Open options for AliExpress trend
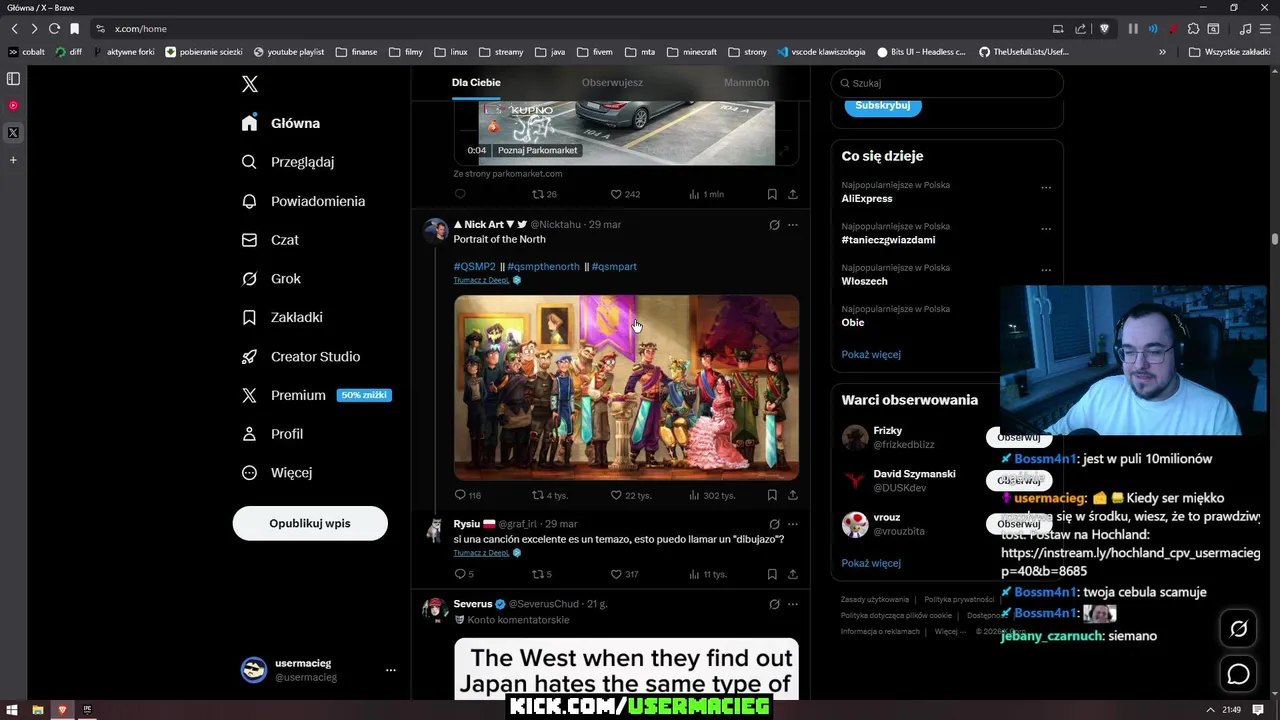Viewport: 1280px width, 720px height. tap(1046, 187)
